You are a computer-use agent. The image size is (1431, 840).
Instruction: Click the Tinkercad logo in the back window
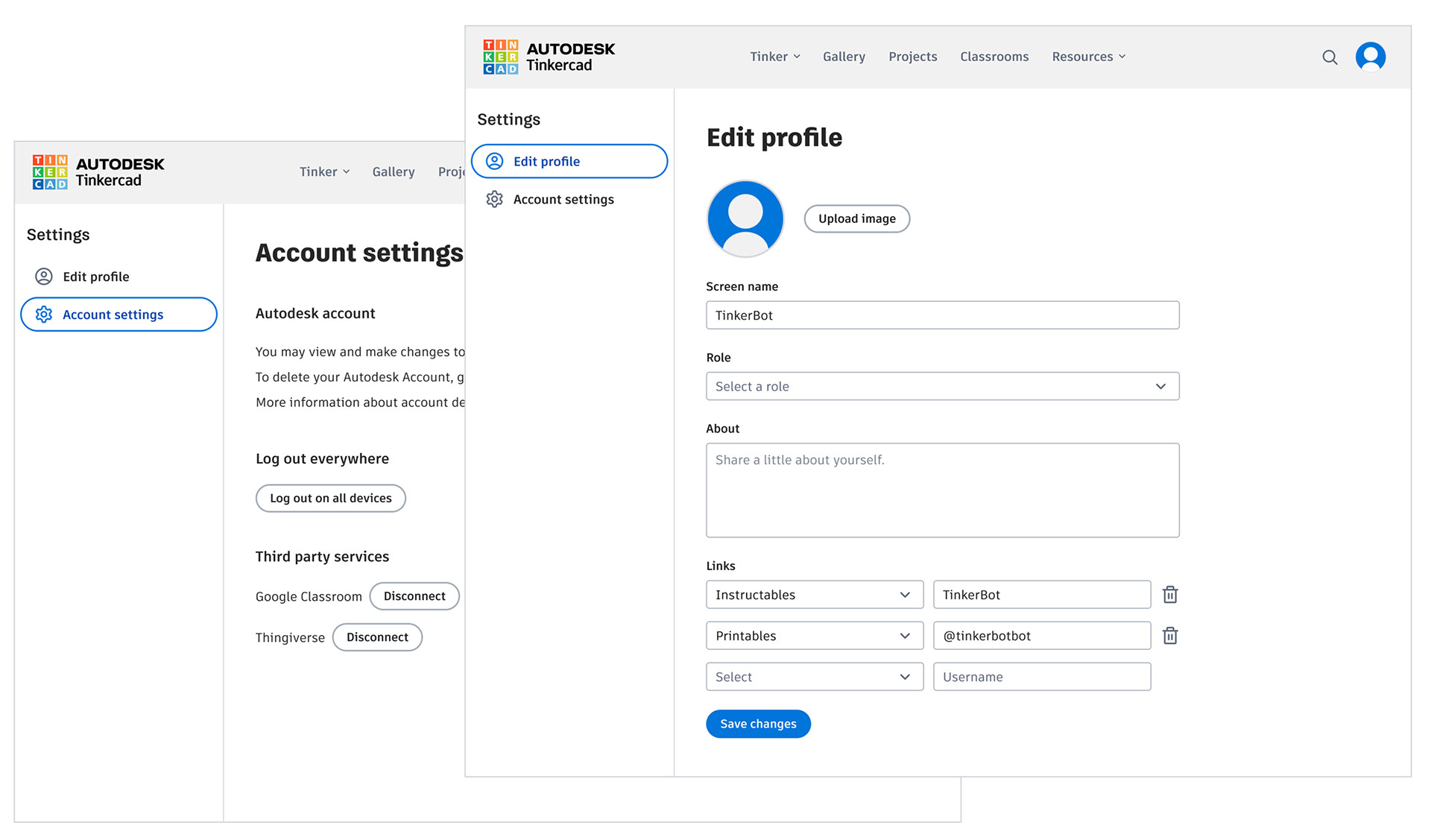tap(98, 172)
